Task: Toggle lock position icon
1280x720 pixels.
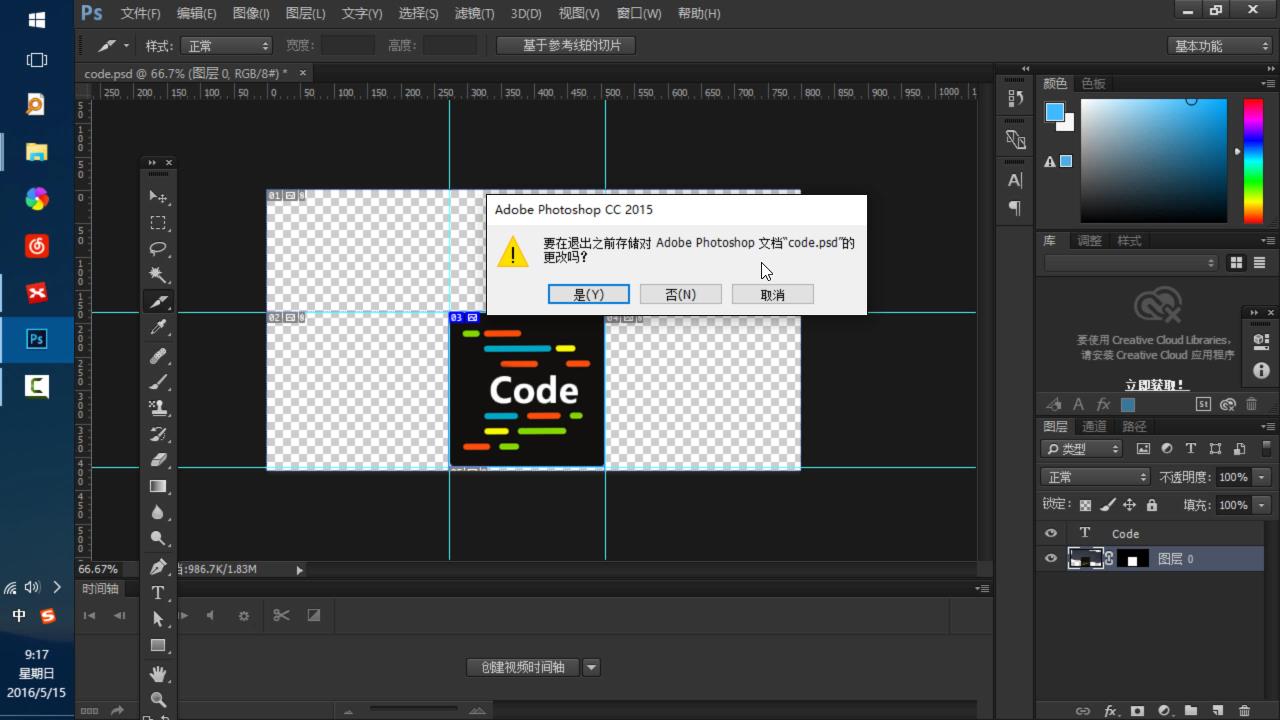Action: (1129, 505)
